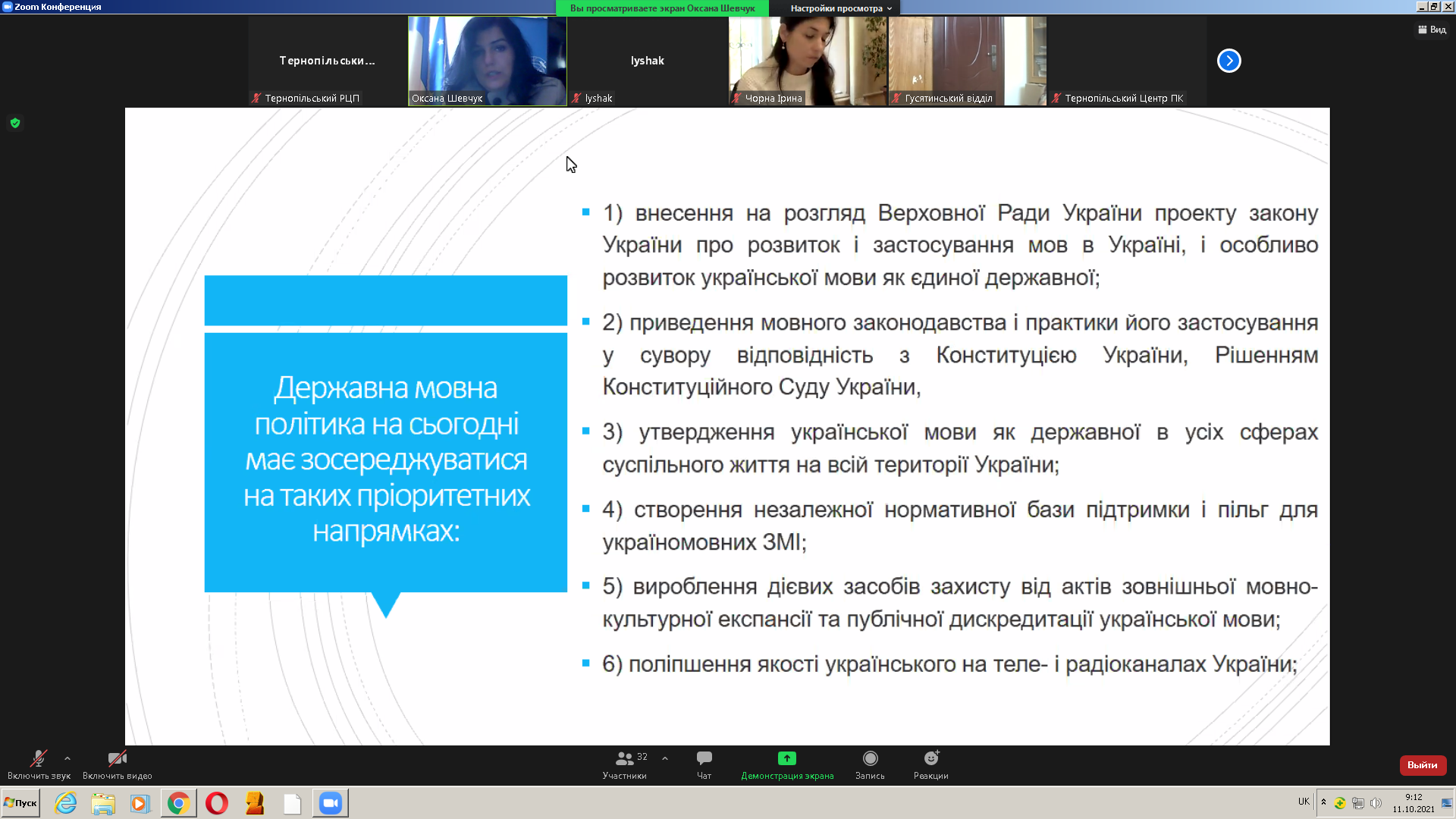Image resolution: width=1456 pixels, height=819 pixels.
Task: Select Тернопільський Центр ПК participant tile
Action: click(1128, 61)
